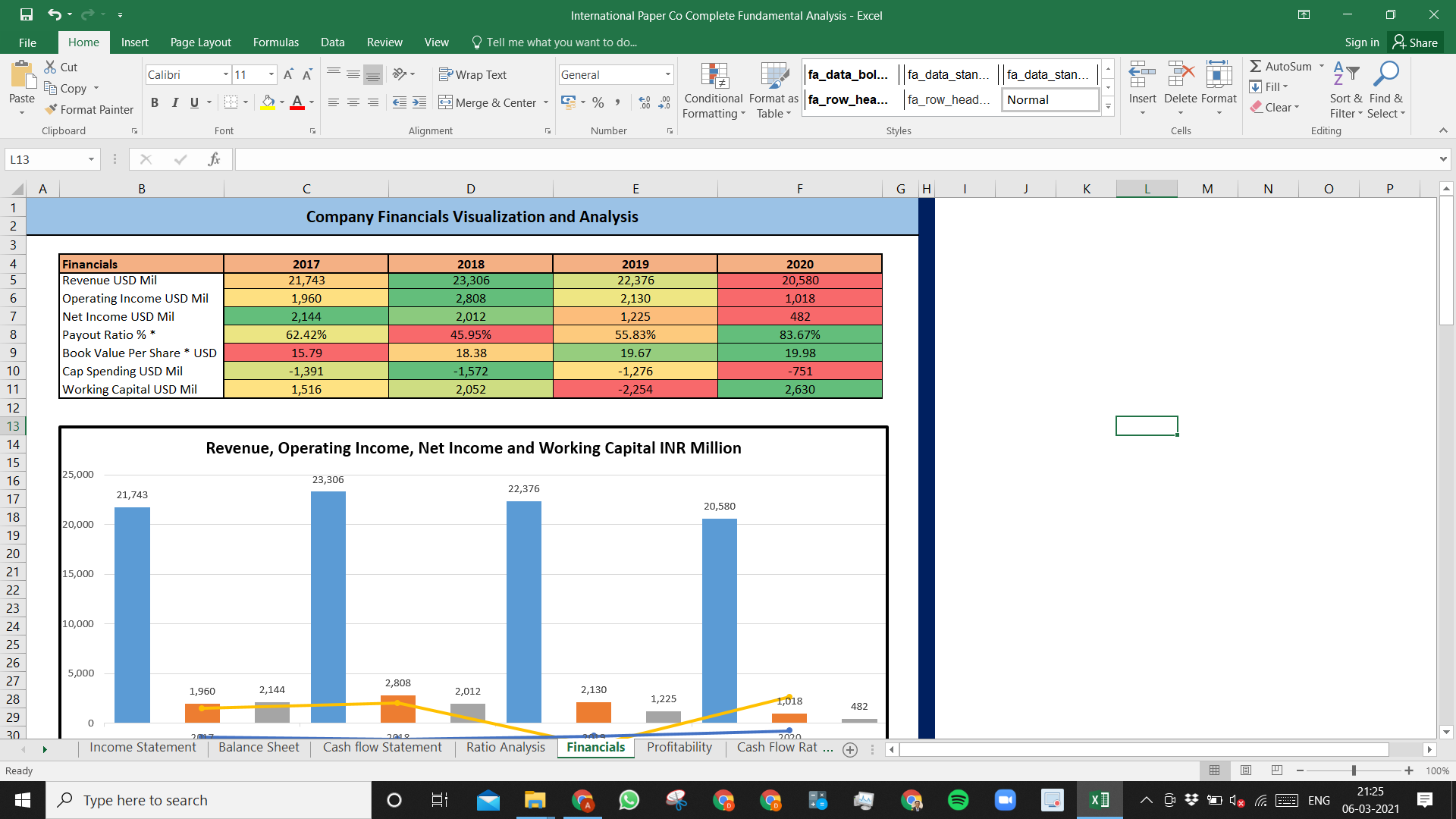Click the Cut scissors icon
This screenshot has width=1456, height=819.
pyautogui.click(x=50, y=67)
